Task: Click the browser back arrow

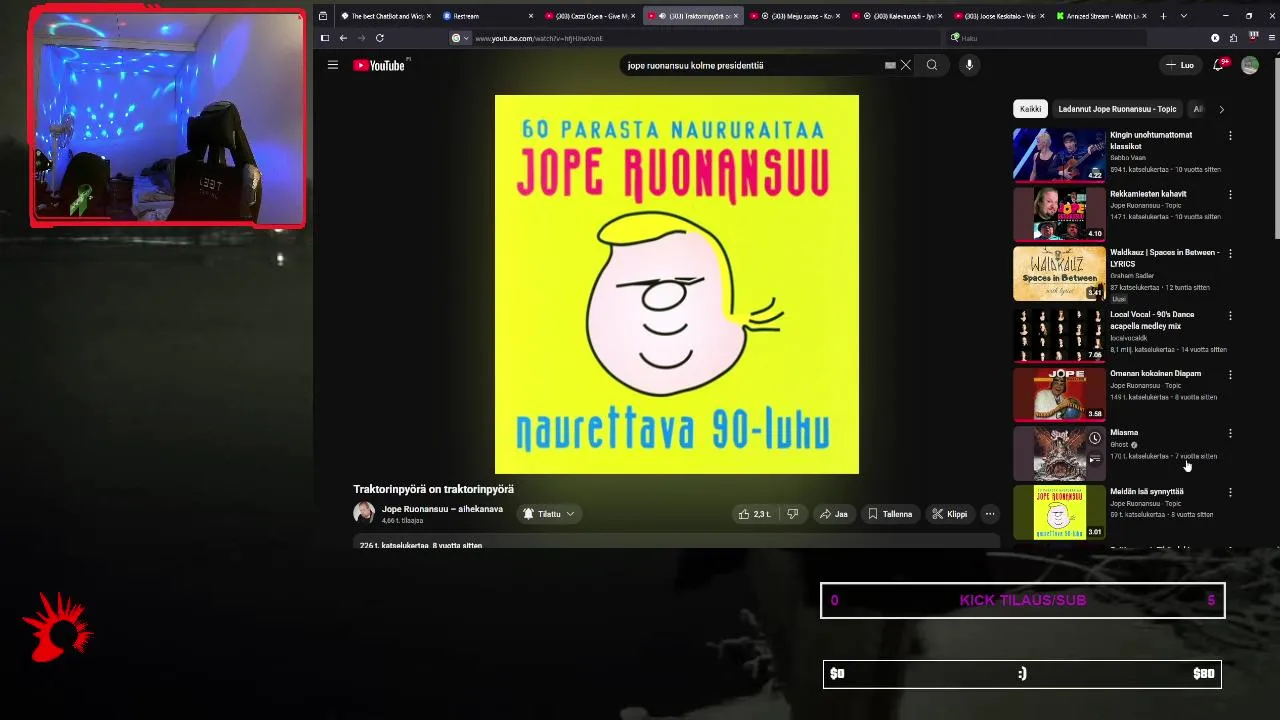Action: click(x=343, y=38)
